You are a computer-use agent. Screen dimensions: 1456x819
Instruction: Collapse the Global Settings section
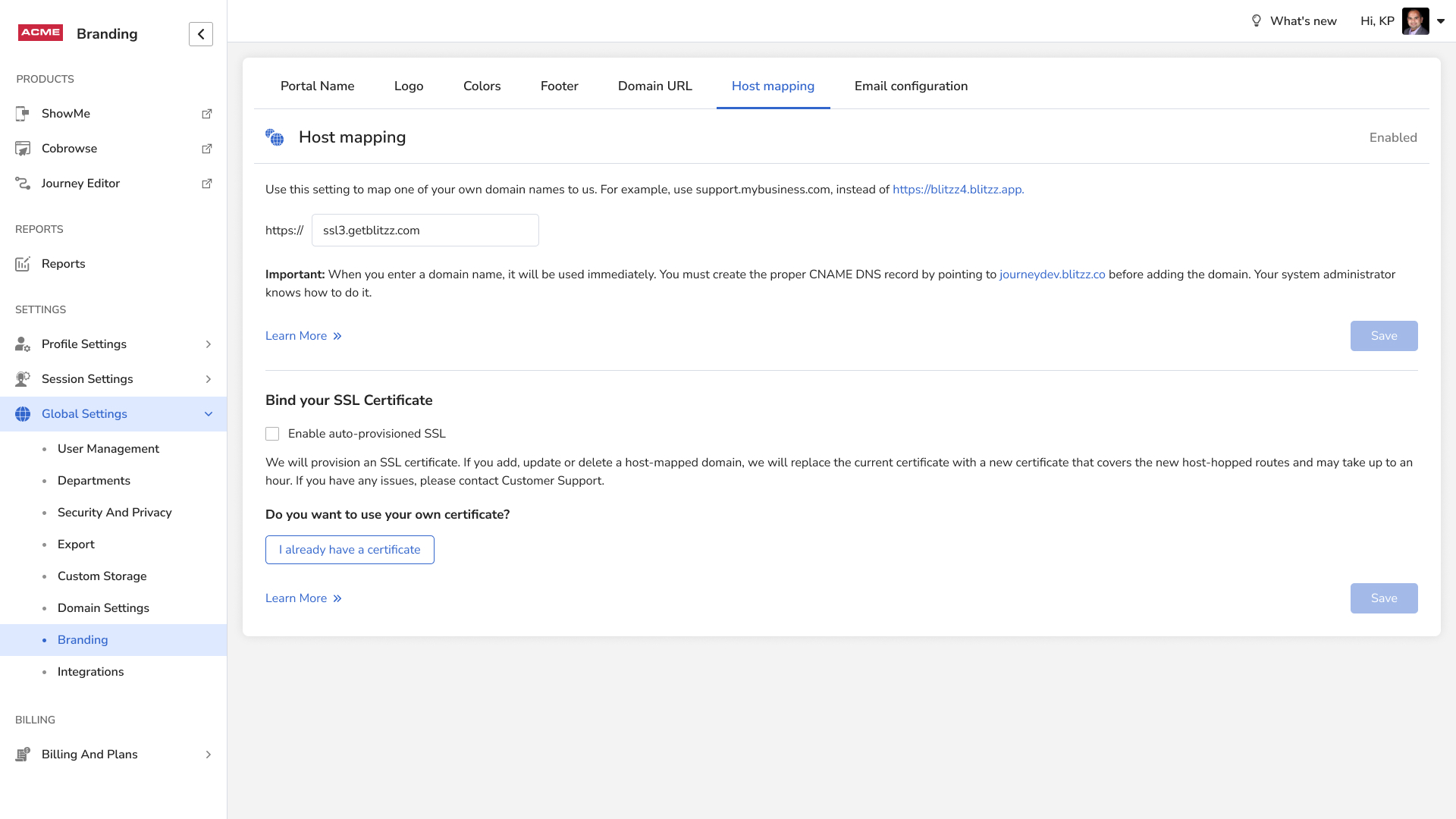coord(208,414)
